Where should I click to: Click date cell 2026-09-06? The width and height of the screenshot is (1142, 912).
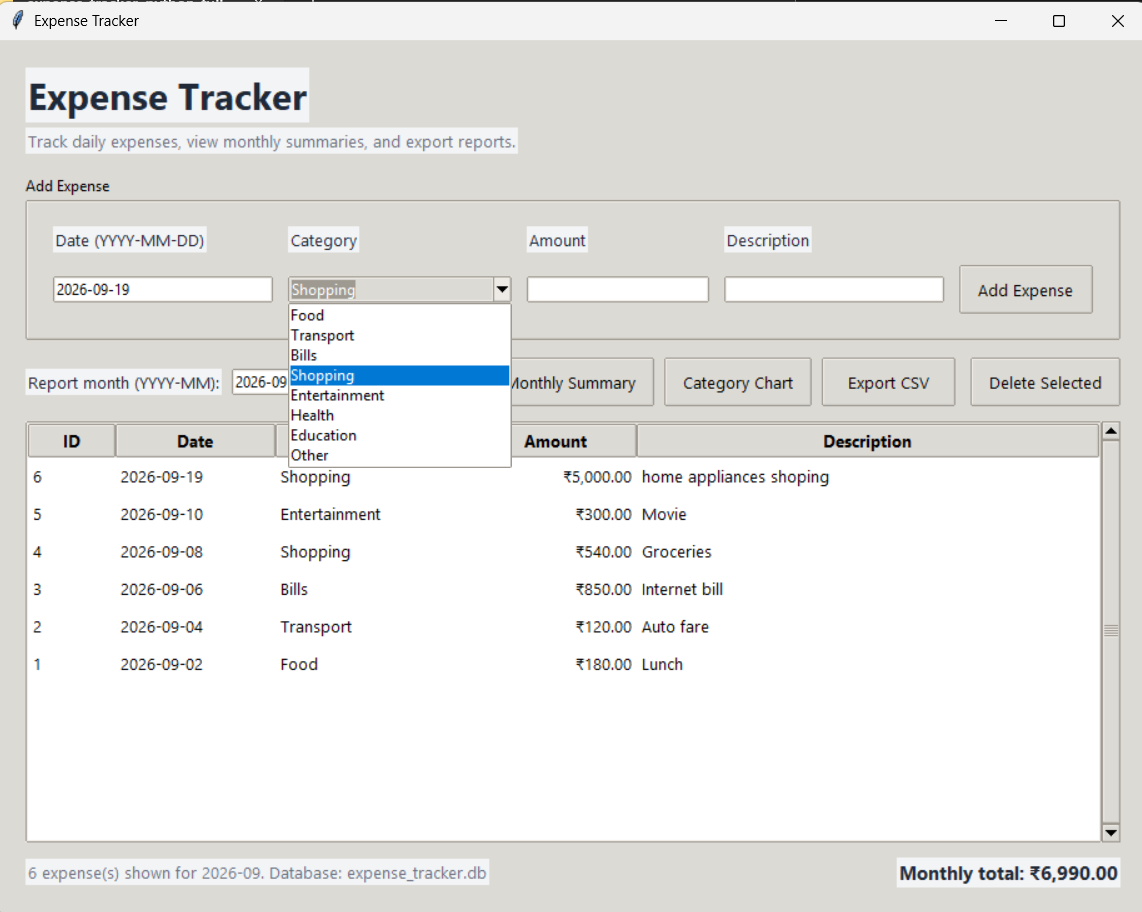pyautogui.click(x=162, y=589)
